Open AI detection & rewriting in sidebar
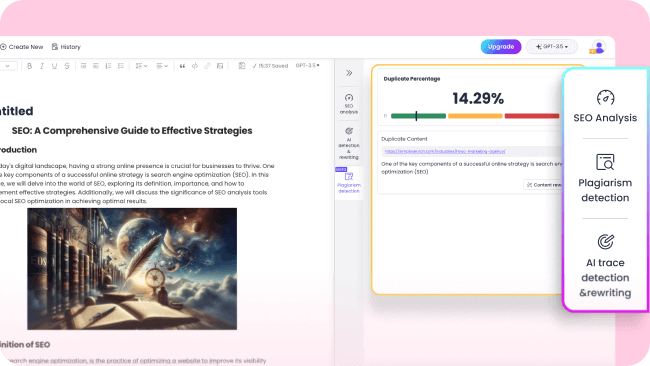Image resolution: width=650 pixels, height=366 pixels. point(349,143)
